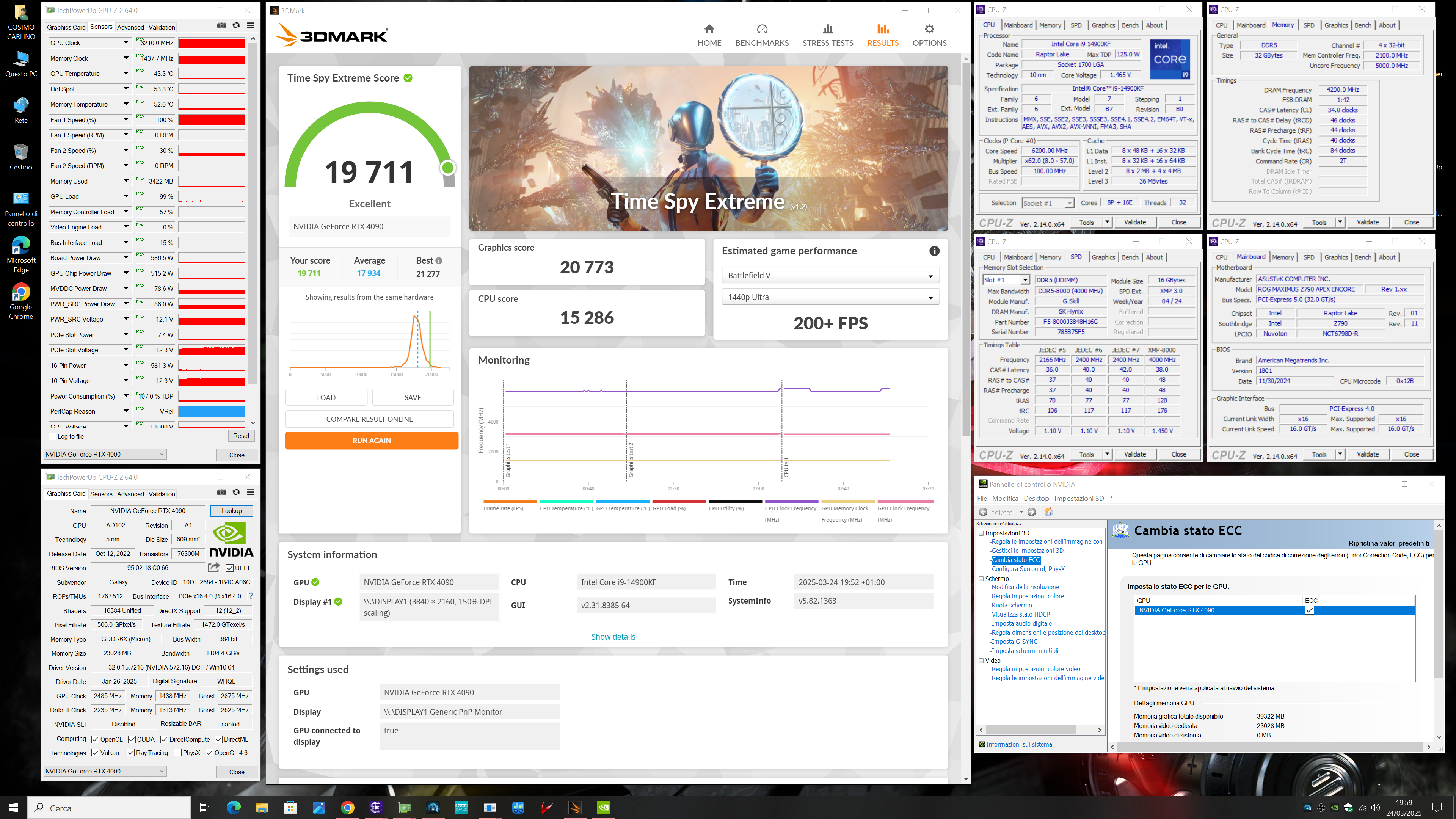
Task: Click refresh icon in GPU-Z Sensors window
Action: (236, 25)
